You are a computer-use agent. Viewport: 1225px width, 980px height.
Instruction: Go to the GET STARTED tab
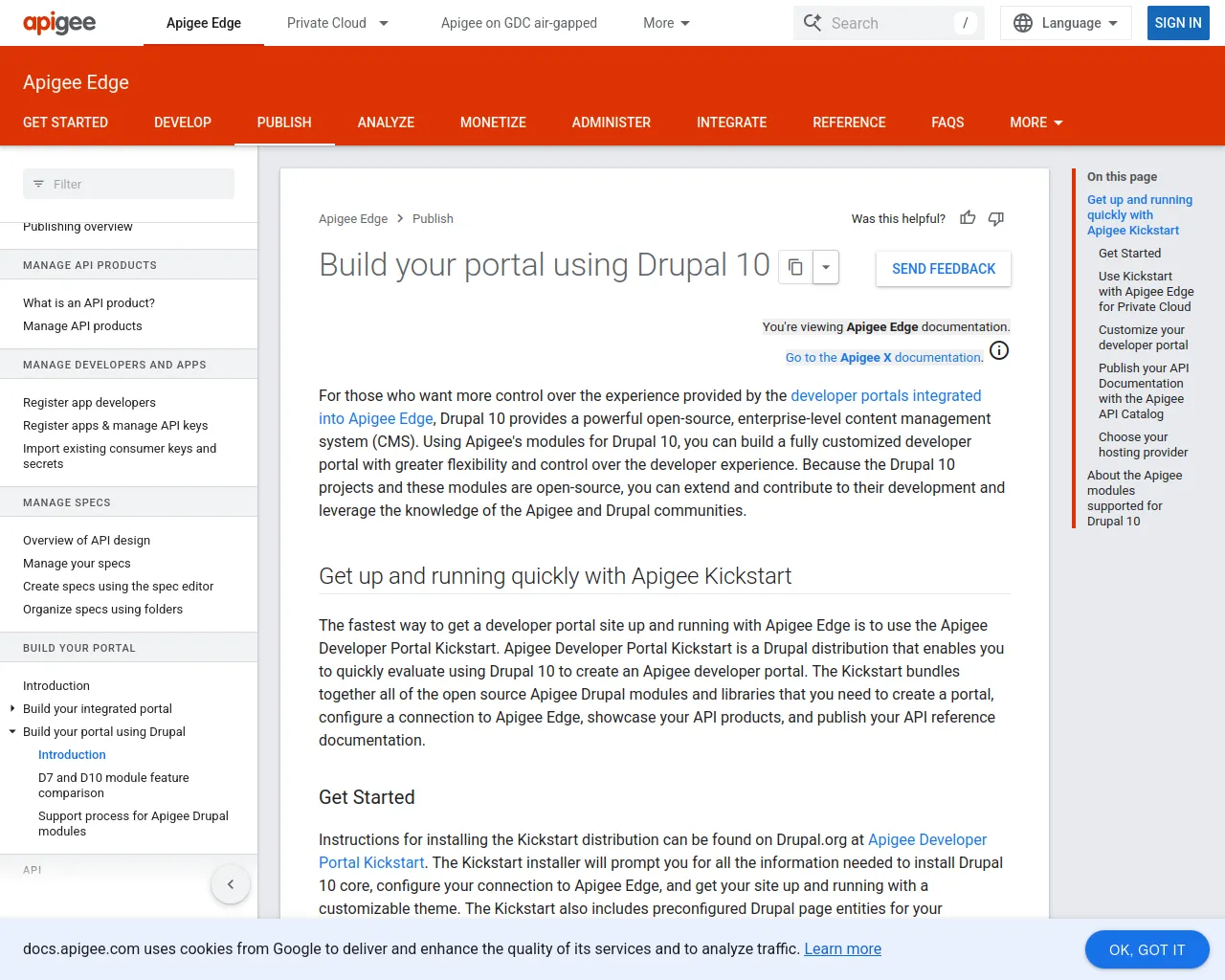[65, 122]
